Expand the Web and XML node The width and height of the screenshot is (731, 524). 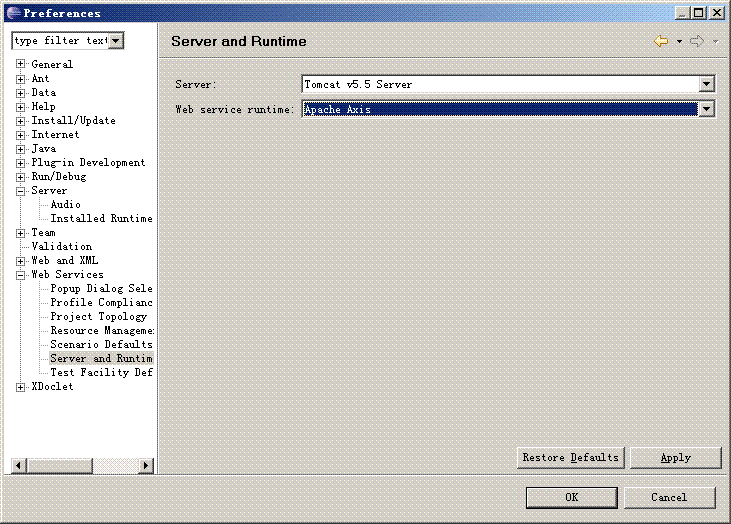click(x=20, y=261)
